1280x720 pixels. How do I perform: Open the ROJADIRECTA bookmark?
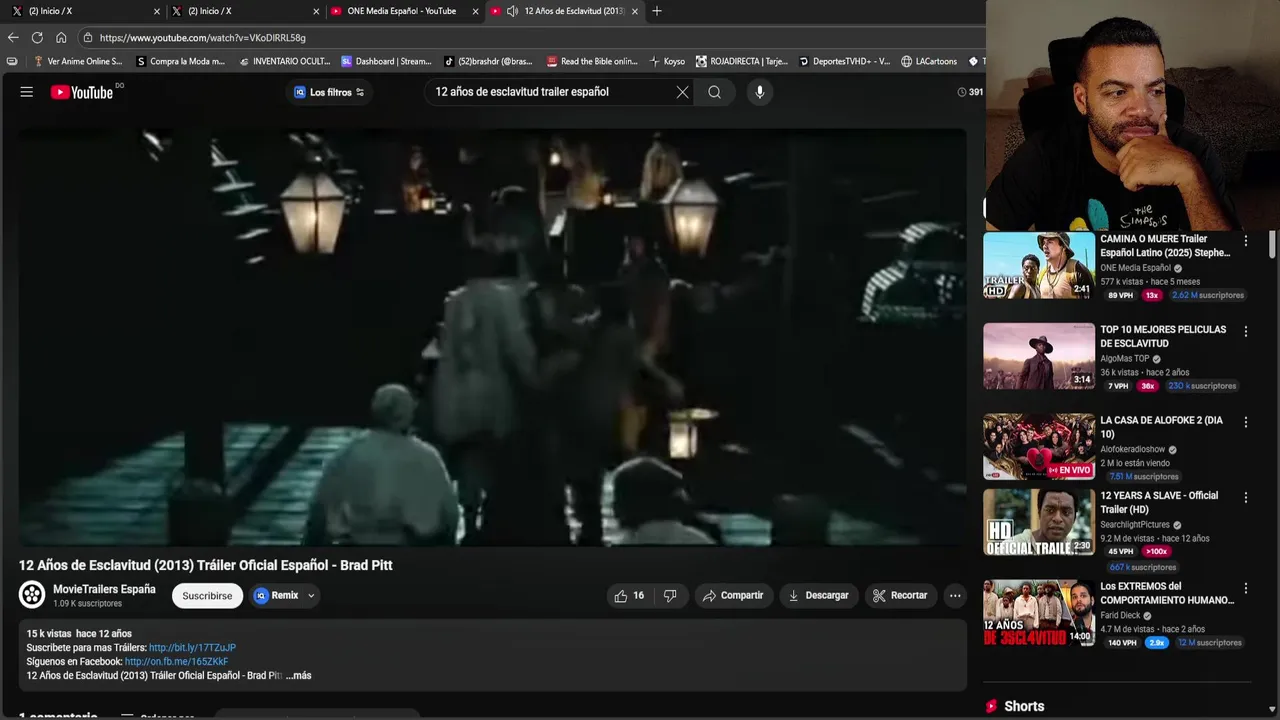[x=742, y=61]
